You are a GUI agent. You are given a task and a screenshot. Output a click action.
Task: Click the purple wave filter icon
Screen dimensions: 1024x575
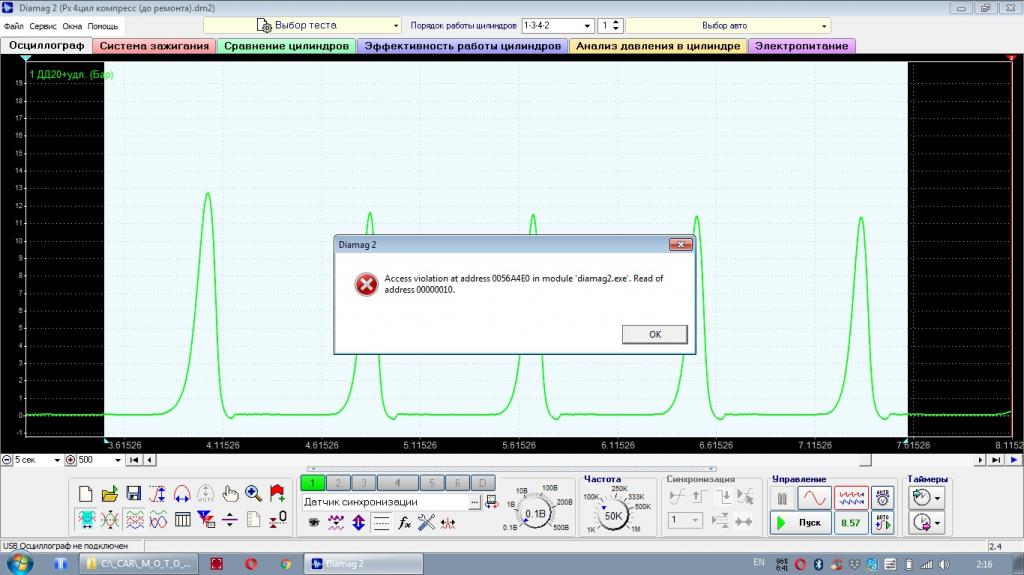click(336, 523)
